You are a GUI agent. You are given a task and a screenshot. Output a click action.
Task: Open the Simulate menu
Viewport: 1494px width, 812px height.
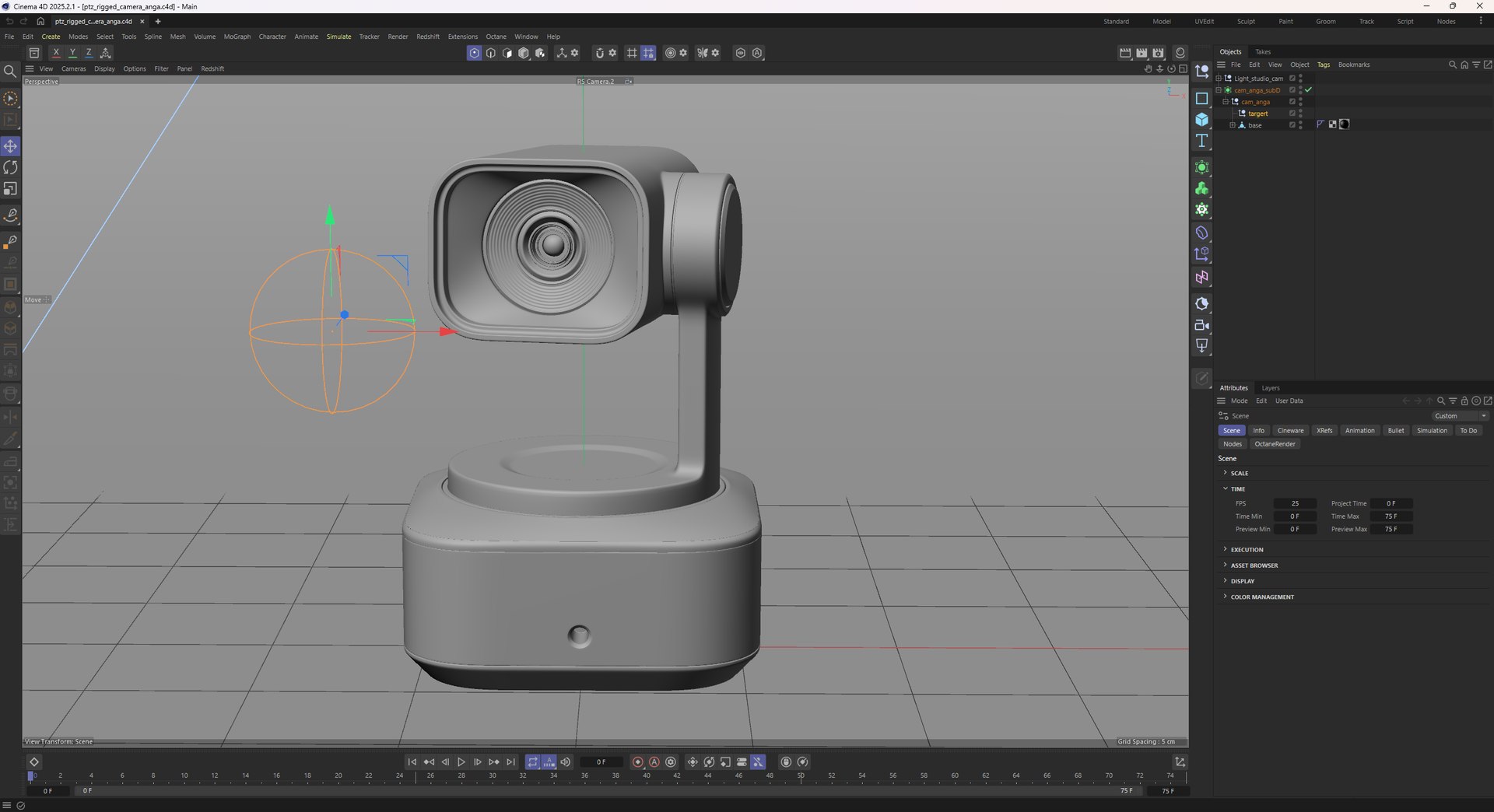[338, 37]
